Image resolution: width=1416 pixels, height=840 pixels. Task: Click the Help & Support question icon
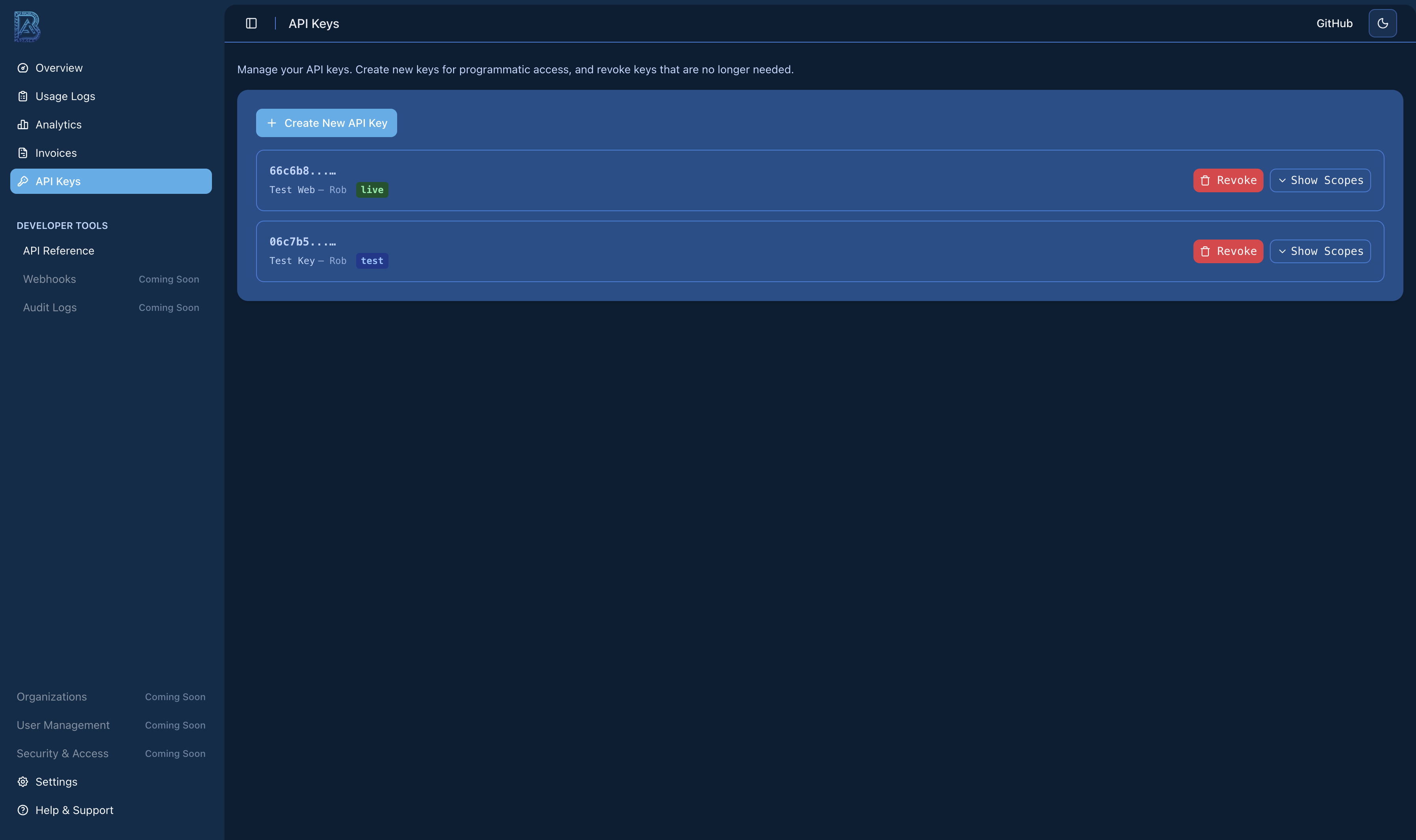click(x=22, y=810)
